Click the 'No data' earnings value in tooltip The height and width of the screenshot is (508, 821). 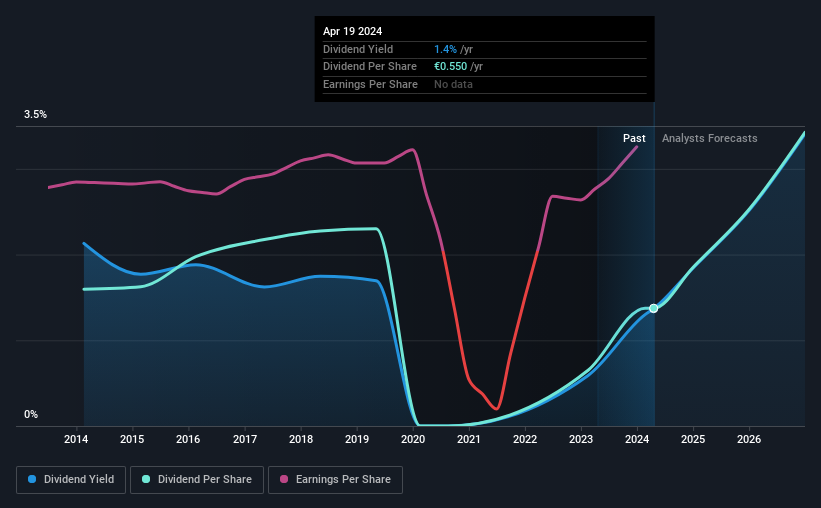tap(453, 84)
